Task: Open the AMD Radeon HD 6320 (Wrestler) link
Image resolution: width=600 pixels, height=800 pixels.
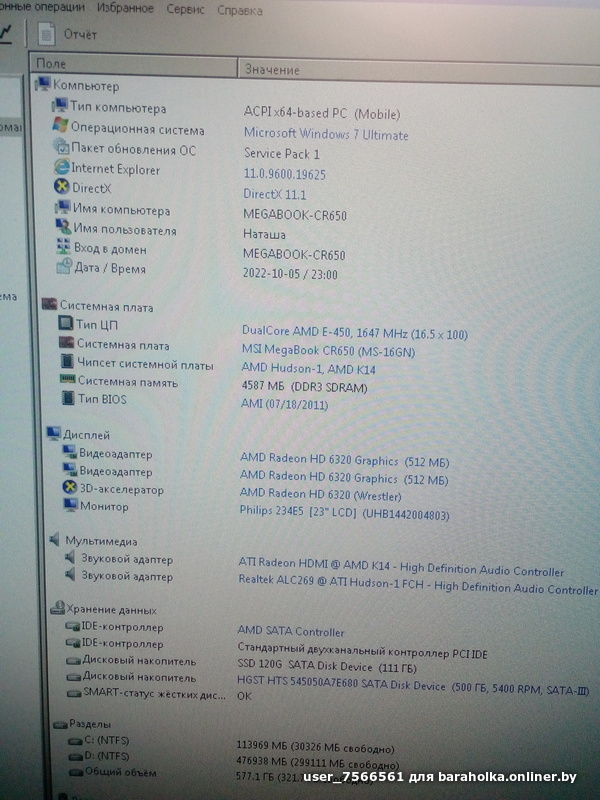Action: click(320, 494)
